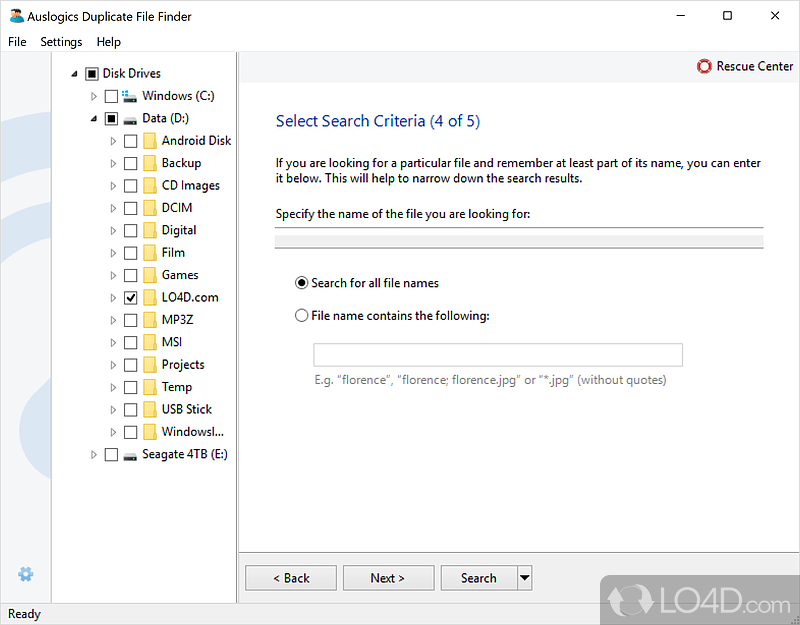Click the Seagate 4TB (E:) drive icon
The image size is (800, 625).
tap(130, 454)
